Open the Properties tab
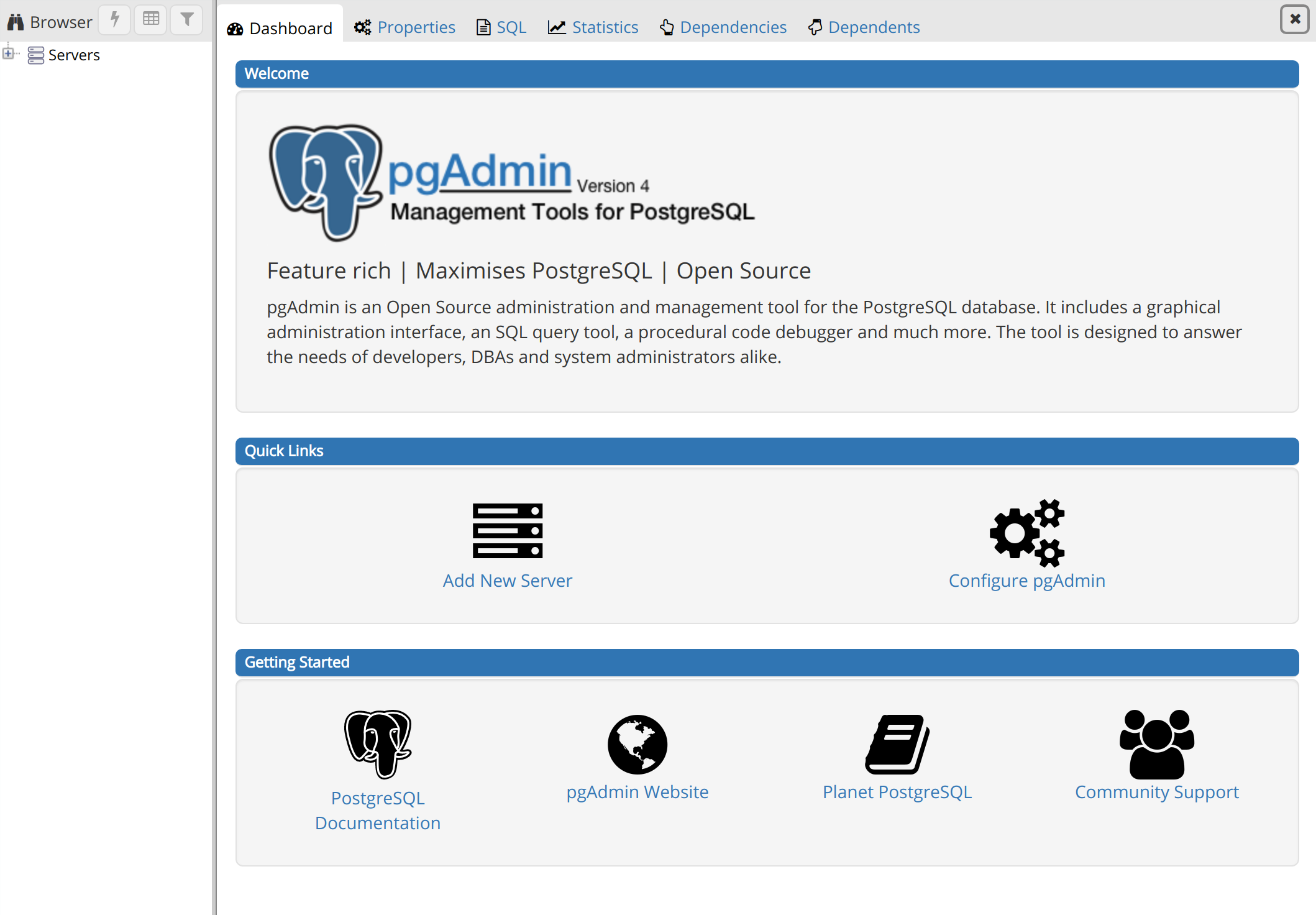1316x915 pixels. (405, 27)
